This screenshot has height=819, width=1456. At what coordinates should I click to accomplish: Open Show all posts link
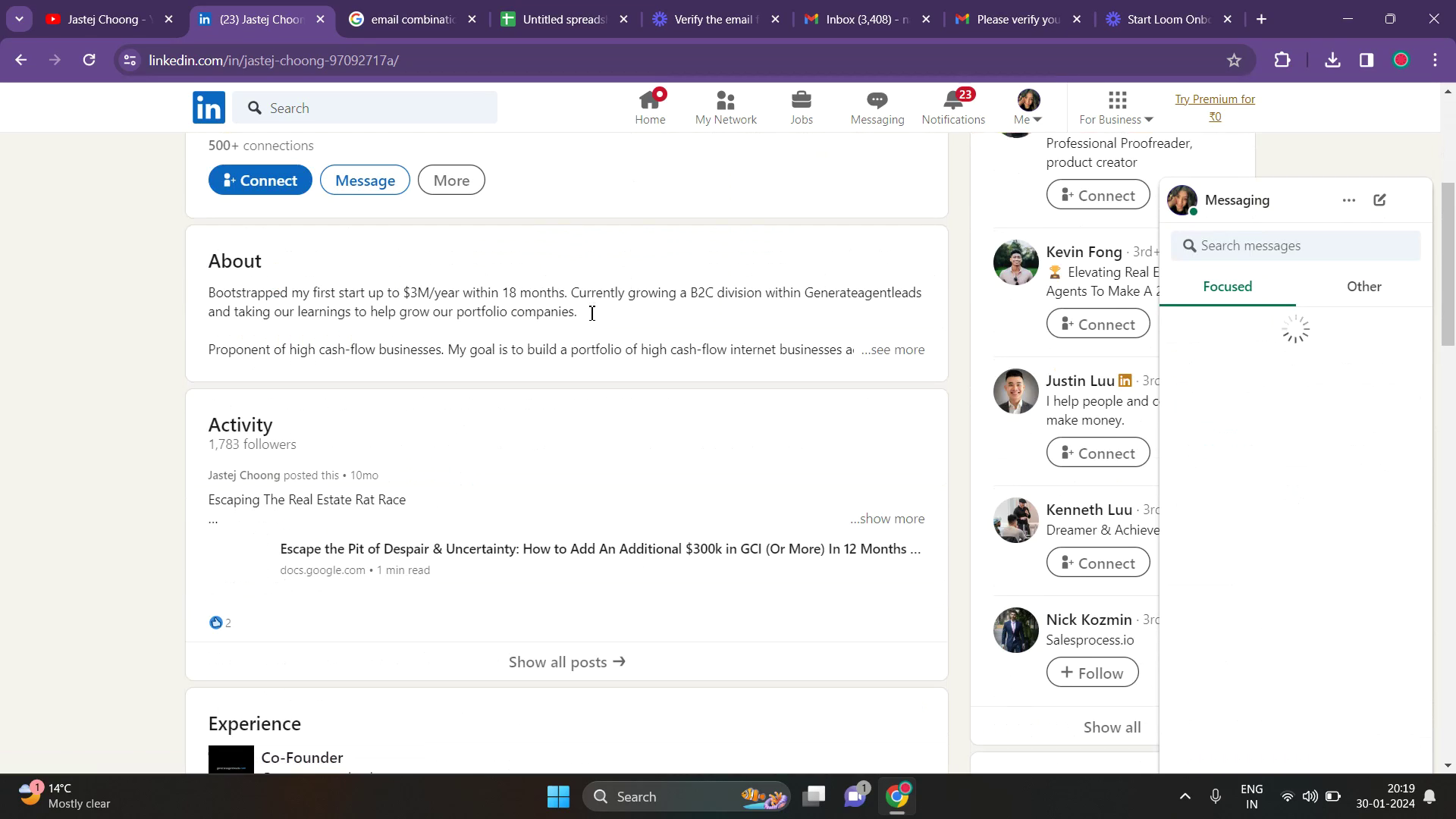click(x=566, y=662)
